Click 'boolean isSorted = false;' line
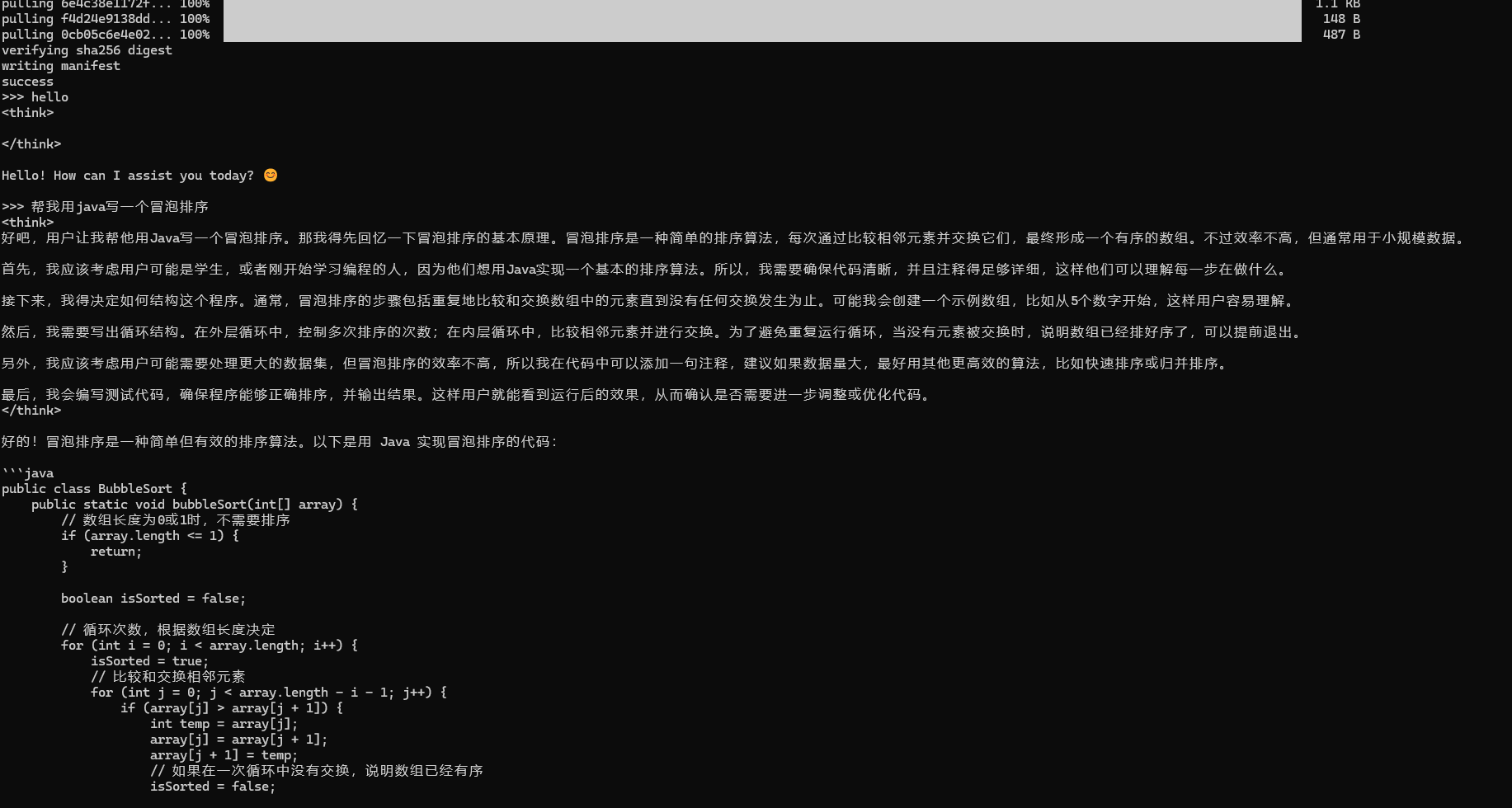 click(x=153, y=599)
